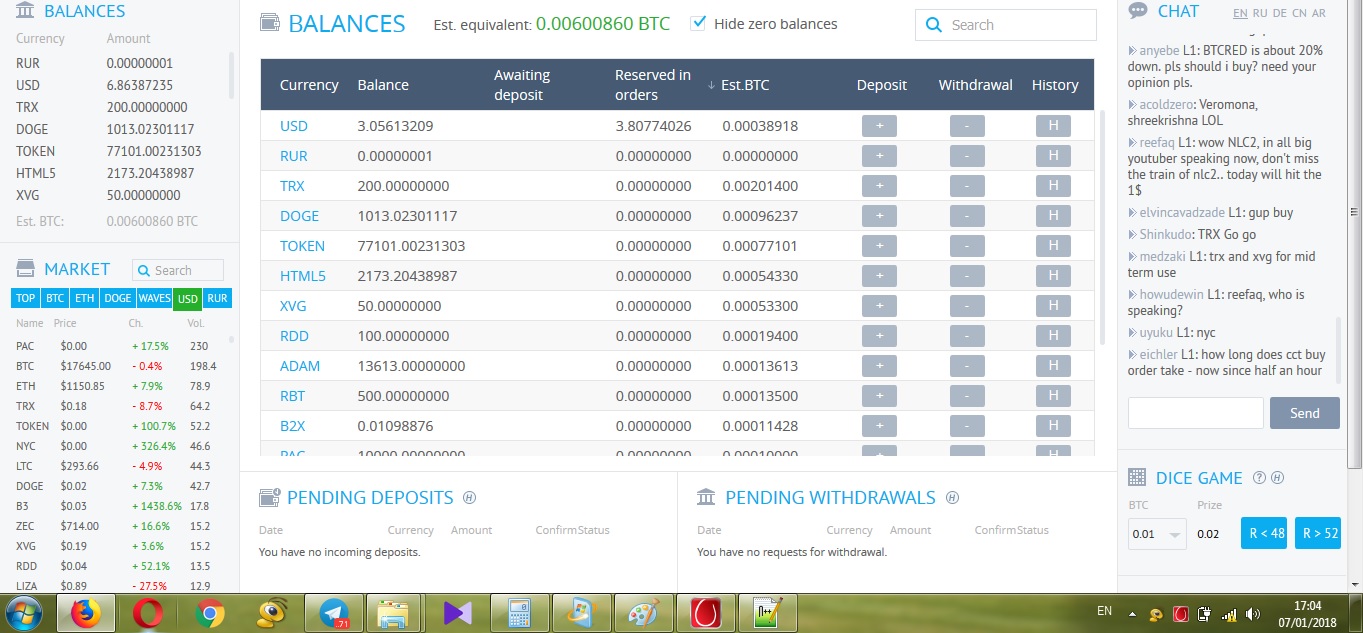Open the history H button for USD

click(1053, 126)
